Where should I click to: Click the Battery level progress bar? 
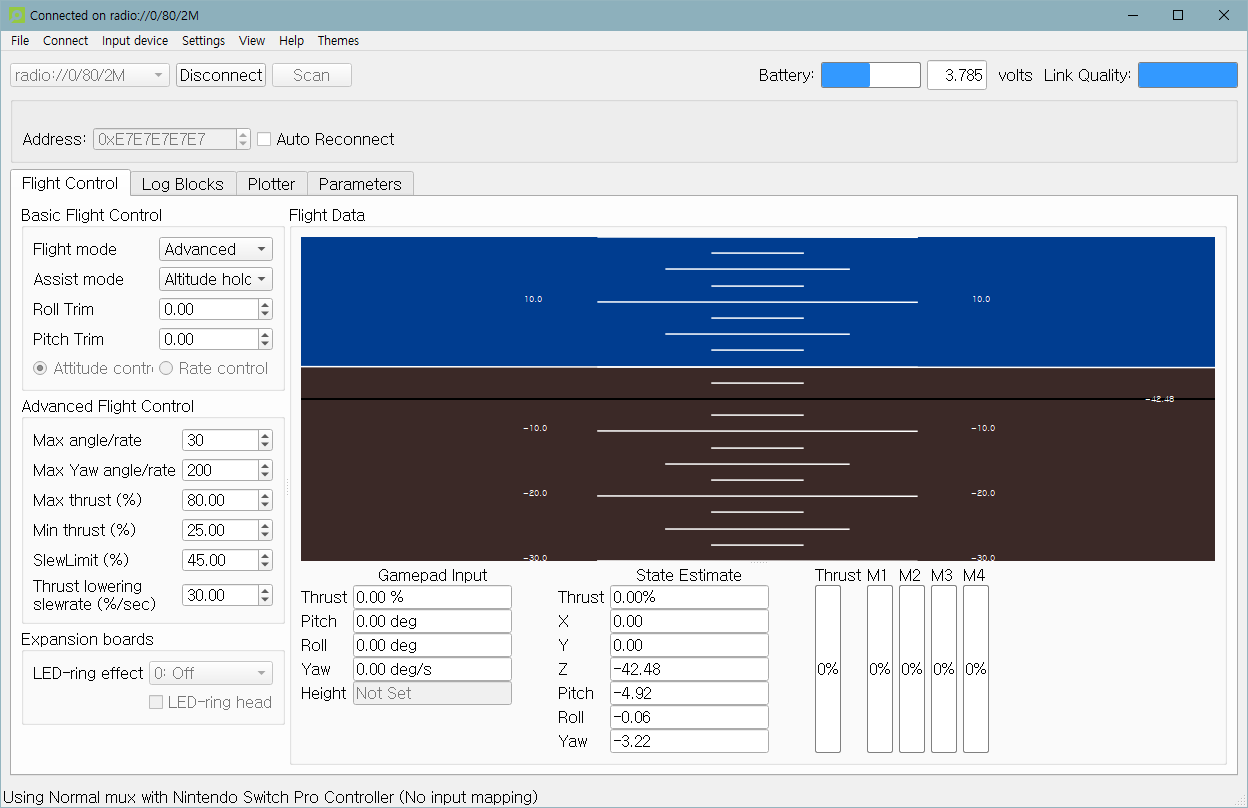[x=870, y=75]
